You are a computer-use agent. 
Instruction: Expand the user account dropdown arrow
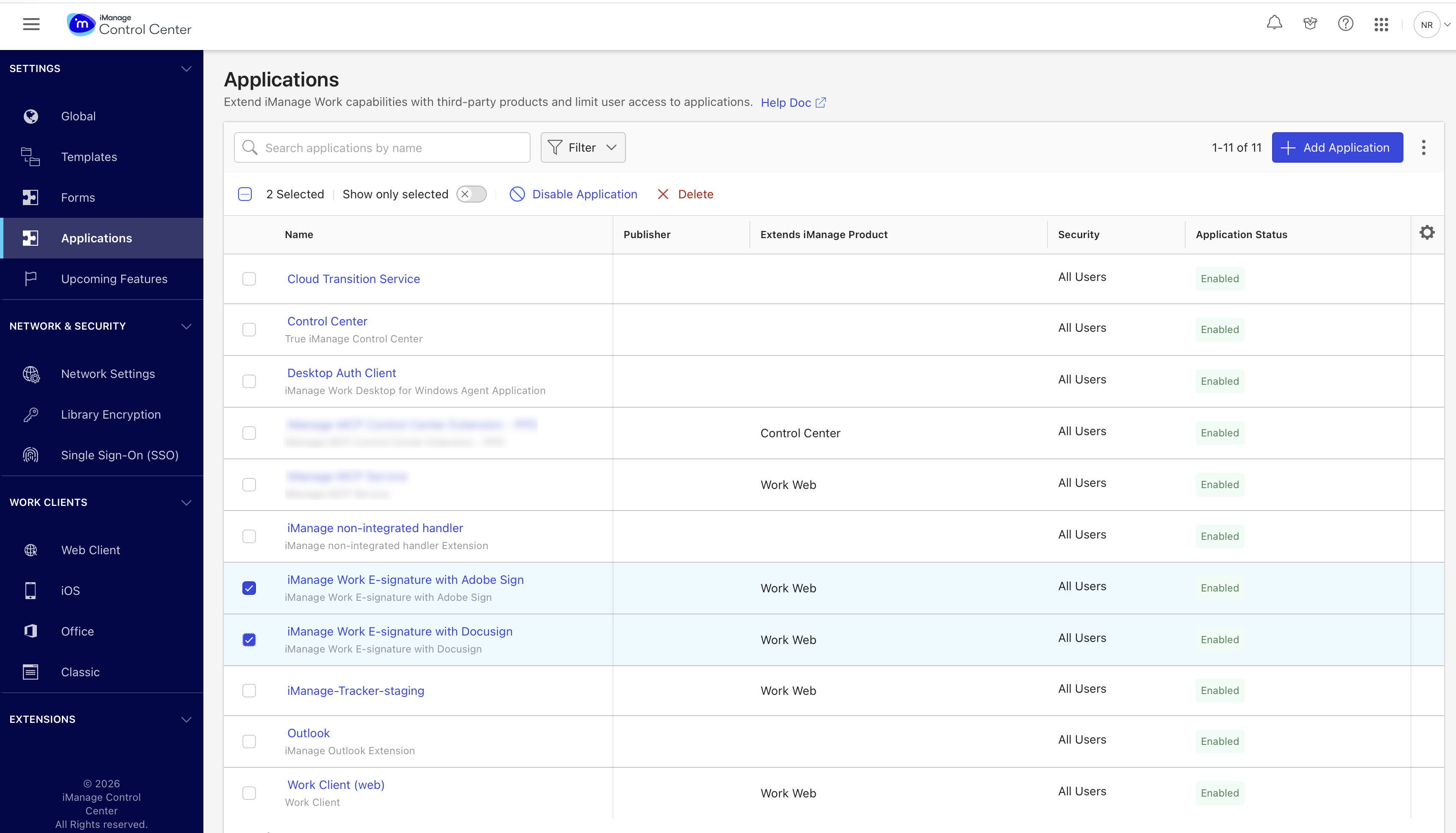point(1448,25)
